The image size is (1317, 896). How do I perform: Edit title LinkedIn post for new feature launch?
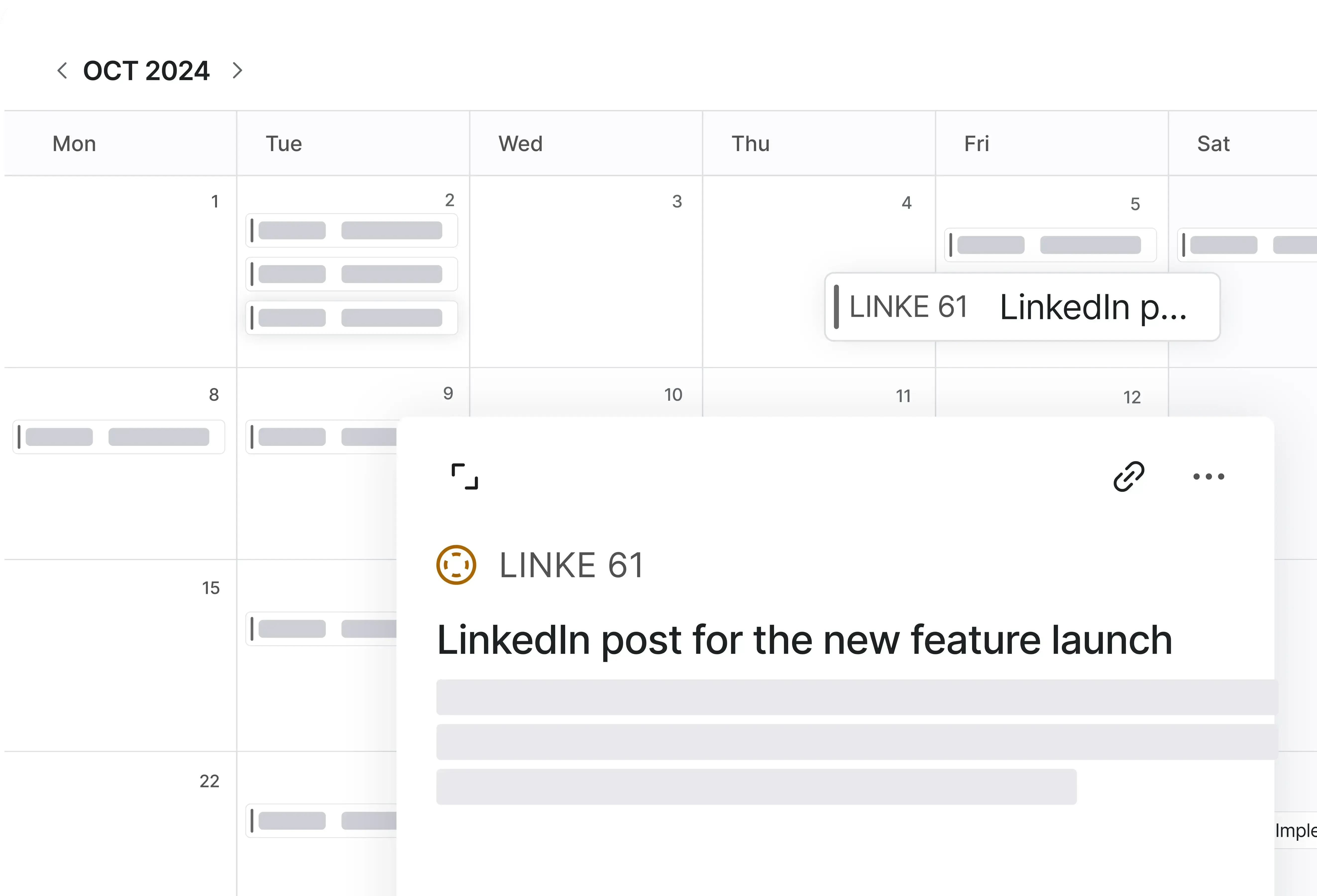pyautogui.click(x=804, y=640)
